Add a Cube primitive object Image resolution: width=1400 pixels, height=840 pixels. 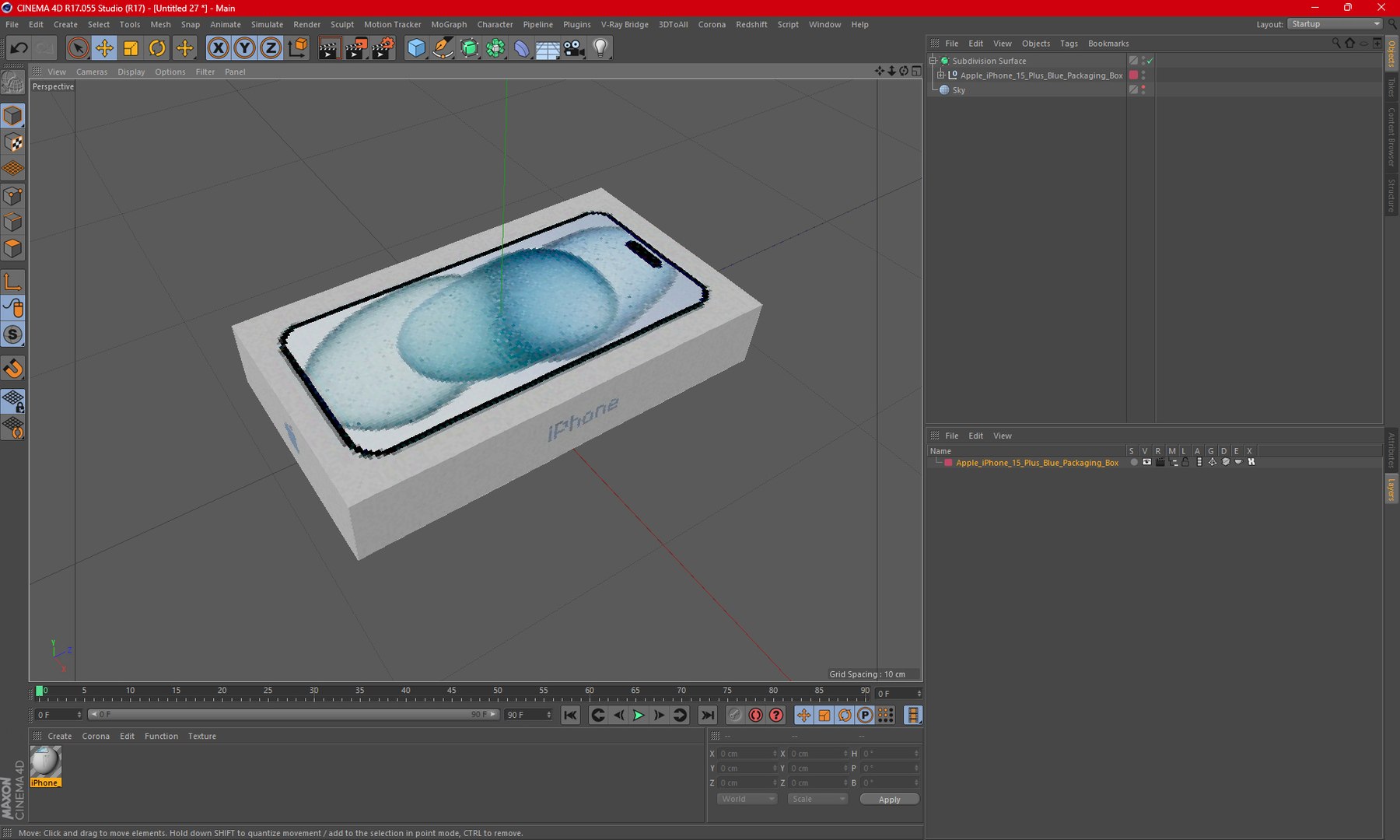416,48
